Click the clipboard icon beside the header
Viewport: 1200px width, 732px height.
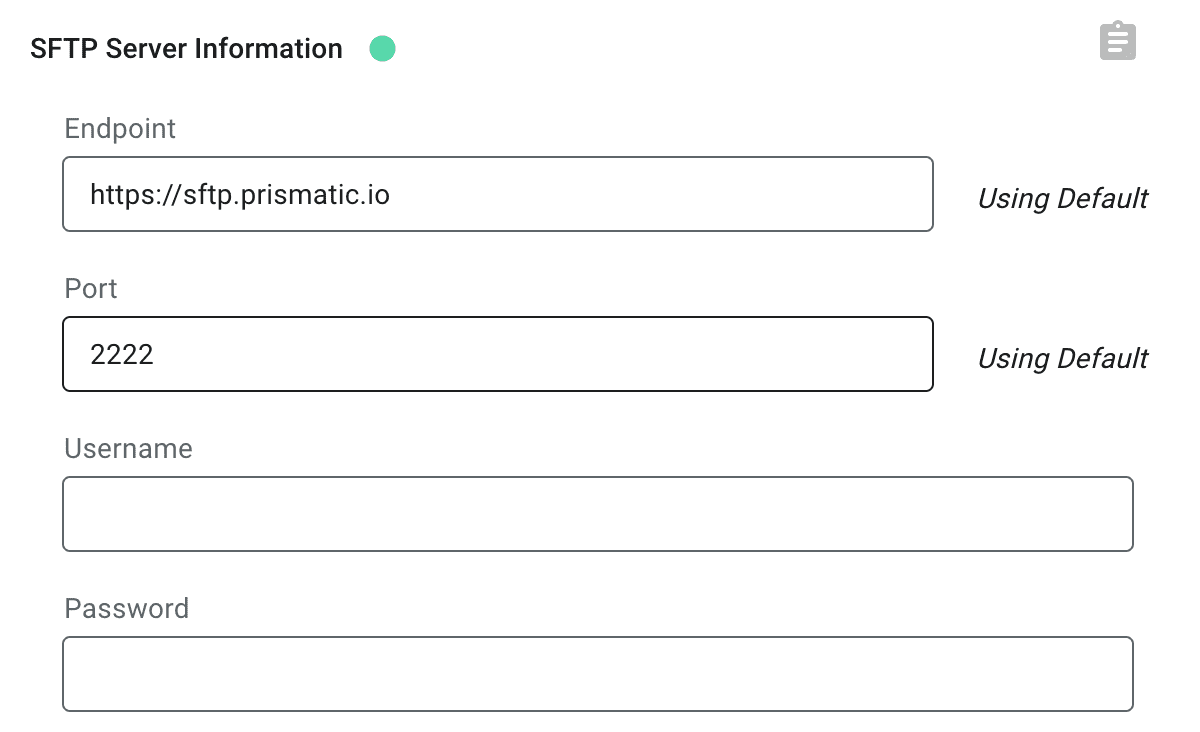1117,41
